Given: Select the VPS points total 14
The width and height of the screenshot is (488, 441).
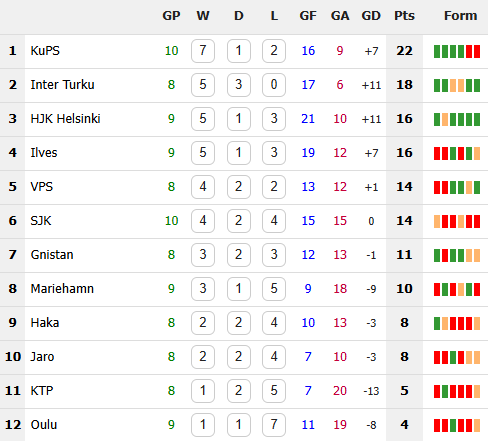Looking at the screenshot, I should [x=404, y=187].
